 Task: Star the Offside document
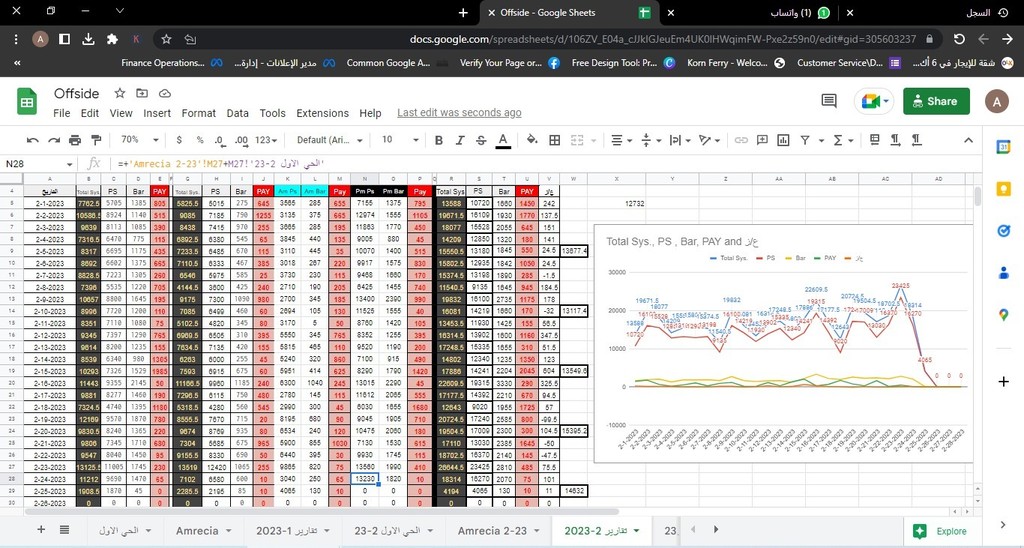[x=120, y=93]
